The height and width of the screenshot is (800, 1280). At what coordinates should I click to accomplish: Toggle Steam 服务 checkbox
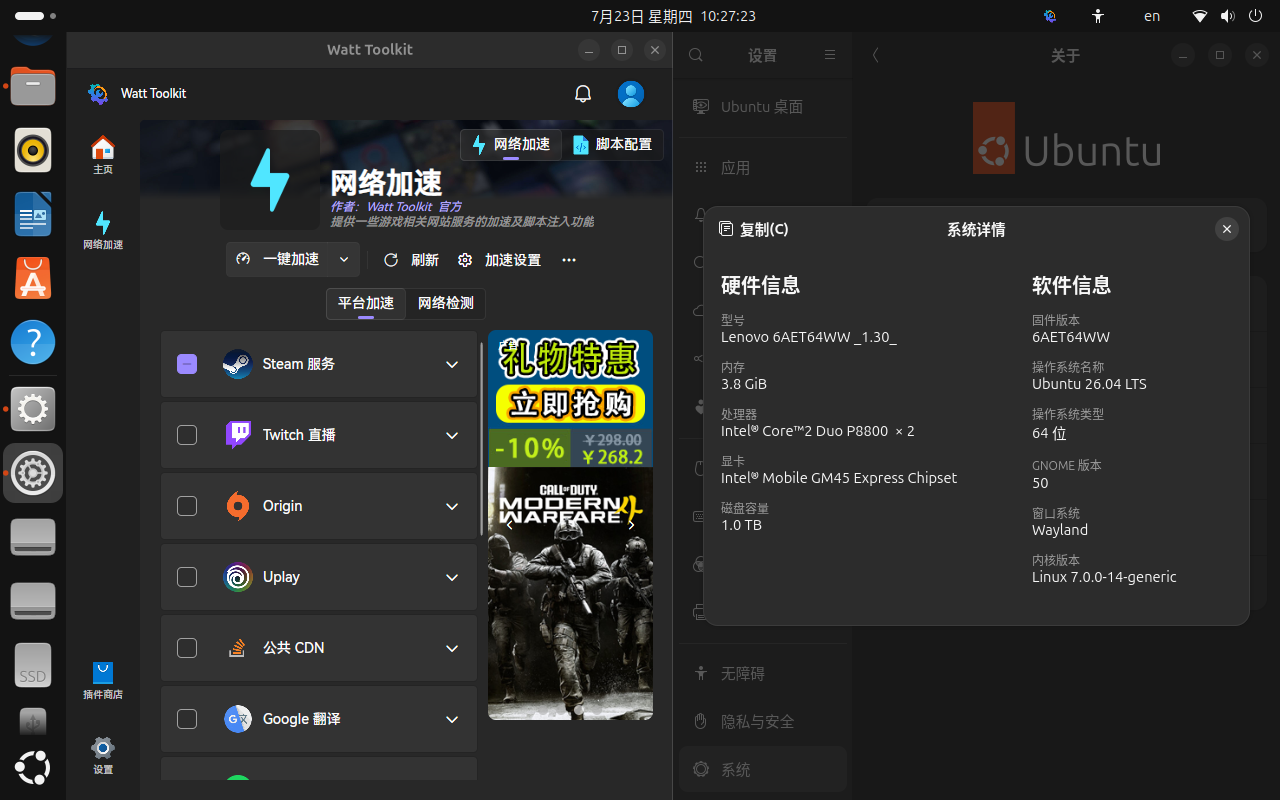coord(187,364)
